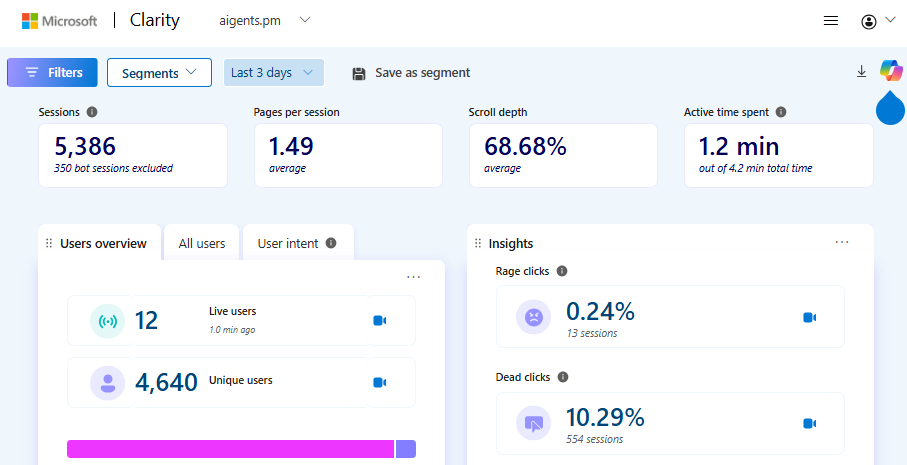
Task: Open the user account profile icon
Action: (x=869, y=22)
